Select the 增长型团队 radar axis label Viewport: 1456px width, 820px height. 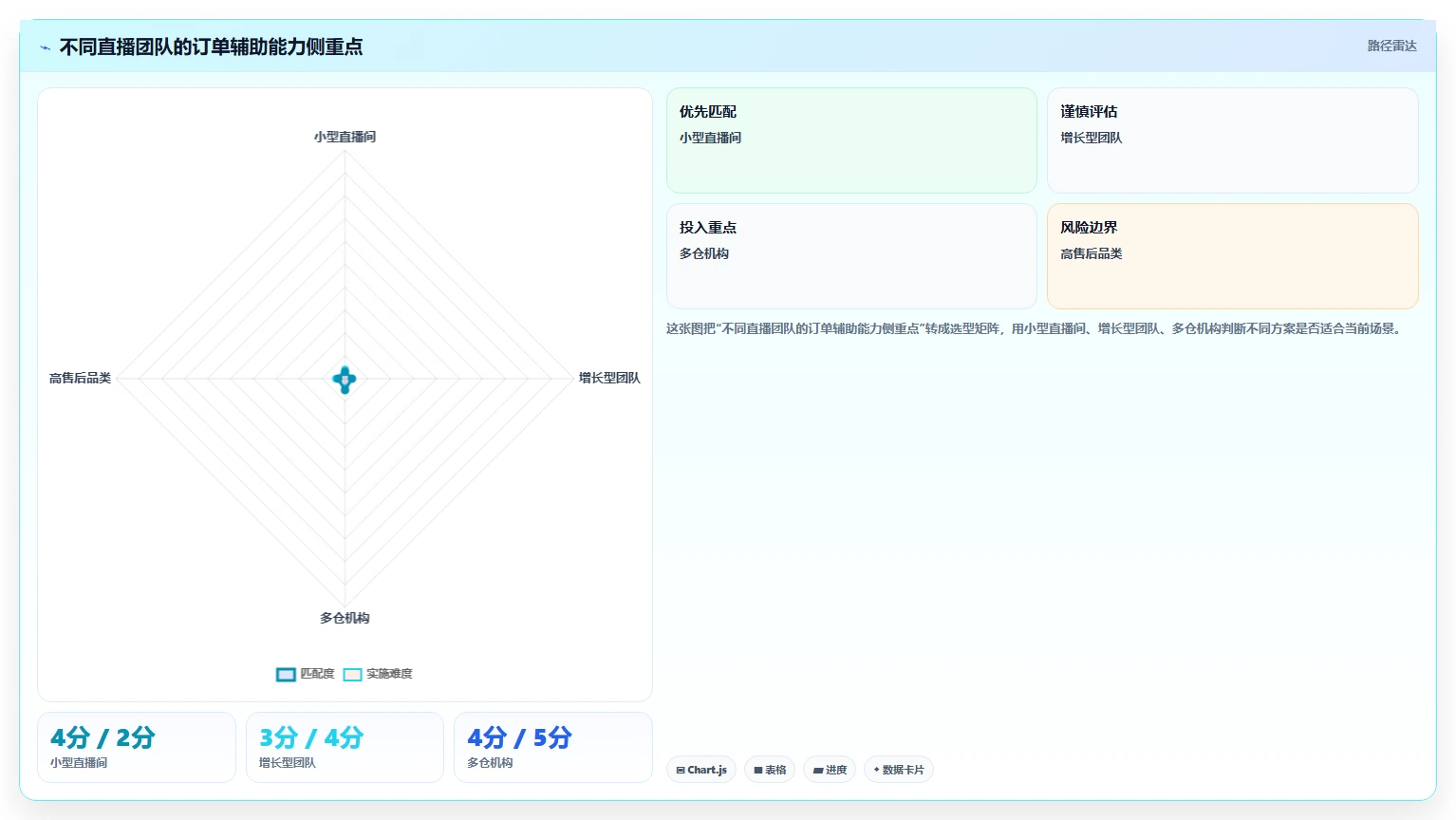tap(609, 378)
